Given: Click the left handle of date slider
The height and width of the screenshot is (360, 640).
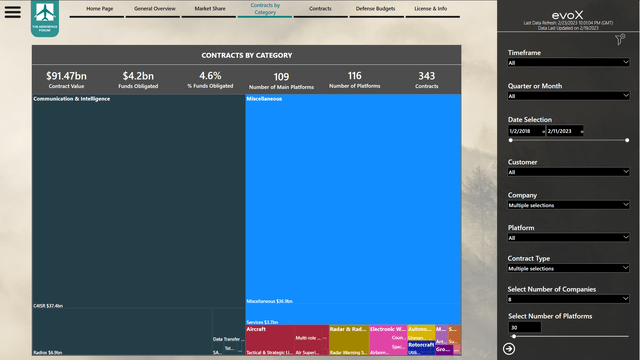Looking at the screenshot, I should click(511, 140).
